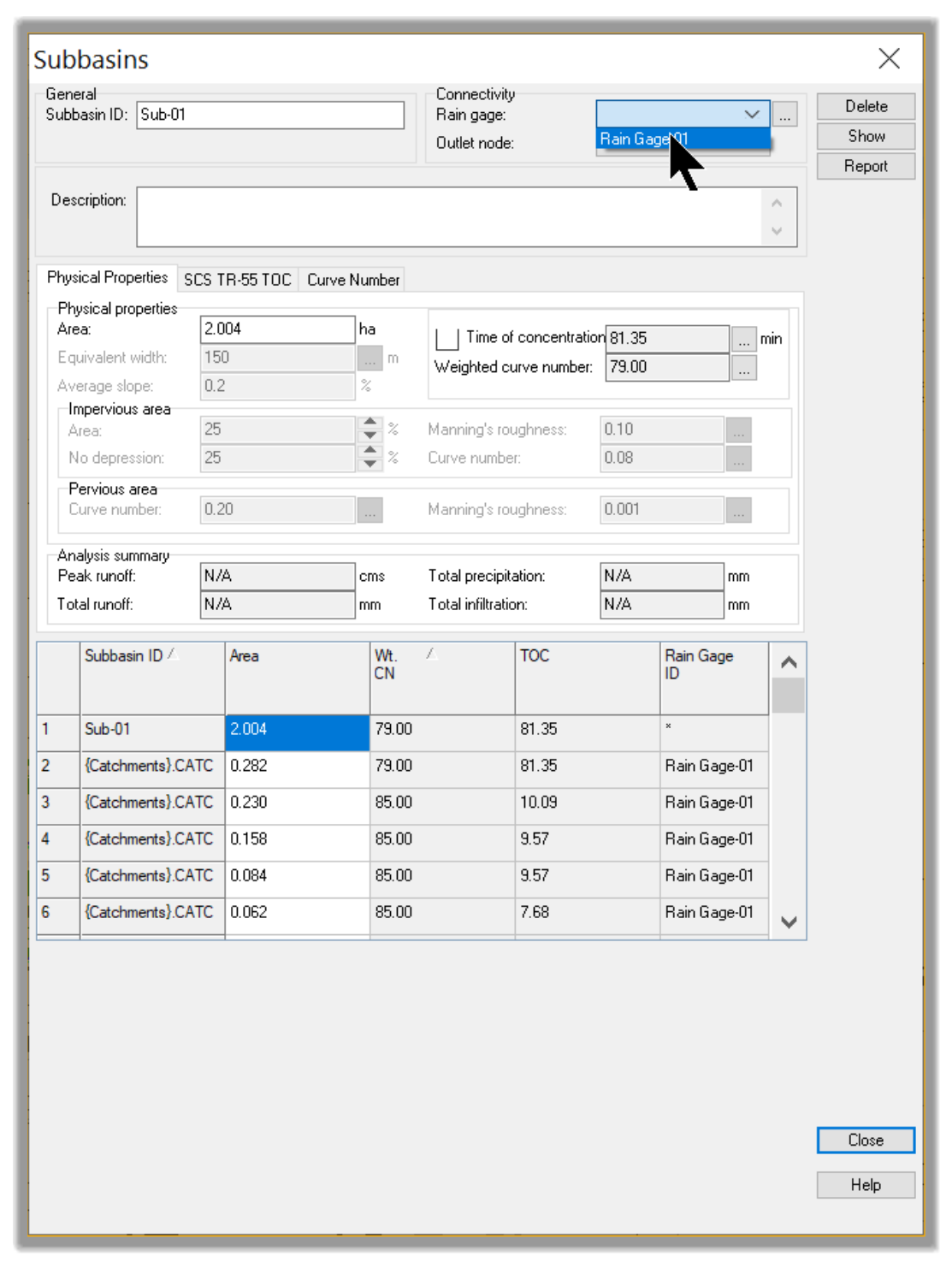Click ellipsis button beside Weighted curve number
Image resolution: width=952 pixels, height=1268 pixels.
pos(744,368)
